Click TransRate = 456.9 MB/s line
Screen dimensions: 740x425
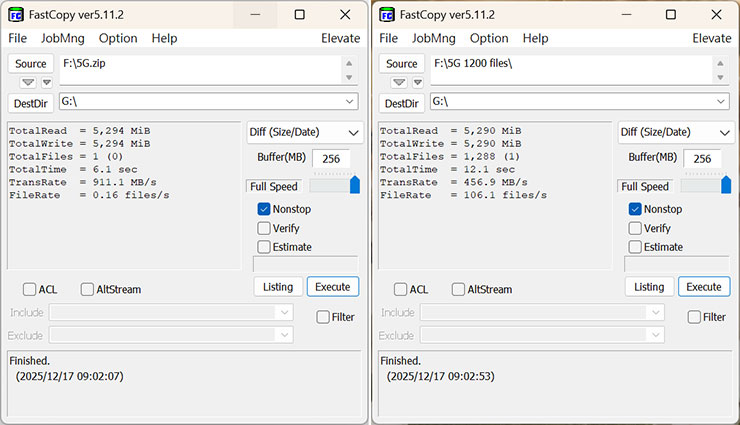pyautogui.click(x=454, y=182)
